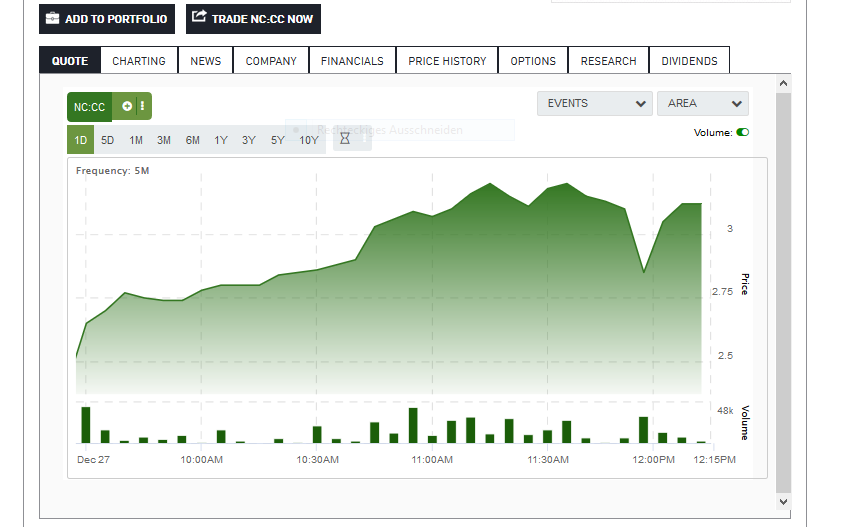The image size is (842, 527).
Task: Open the Research tab
Action: (x=608, y=61)
